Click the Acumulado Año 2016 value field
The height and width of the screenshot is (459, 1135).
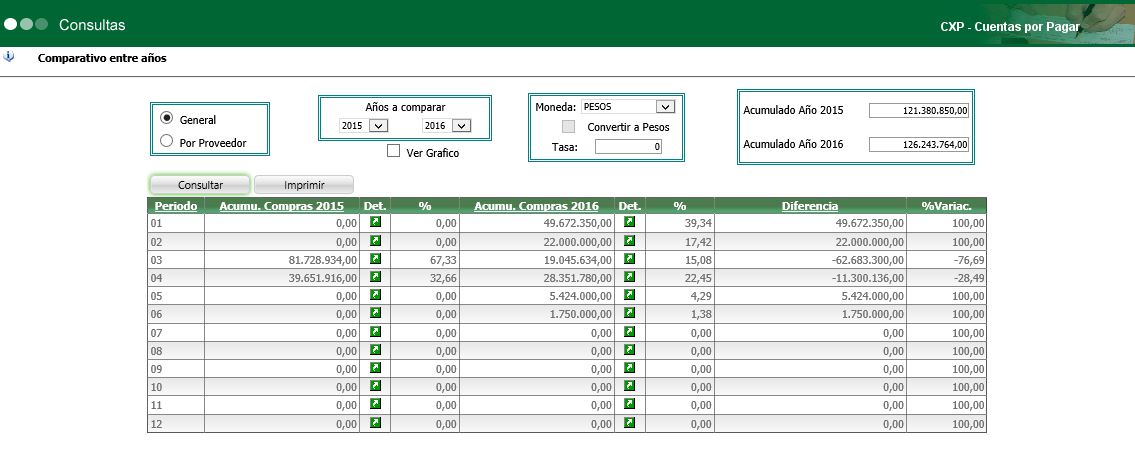coord(919,144)
